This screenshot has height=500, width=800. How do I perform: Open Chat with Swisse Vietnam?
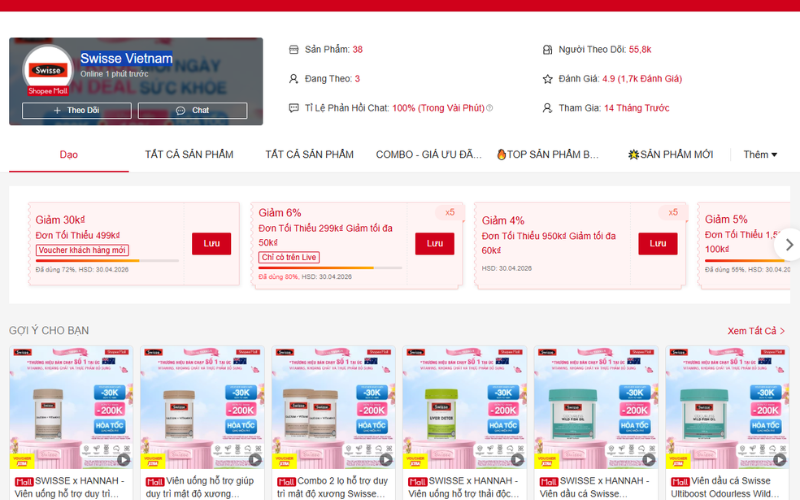click(x=192, y=110)
